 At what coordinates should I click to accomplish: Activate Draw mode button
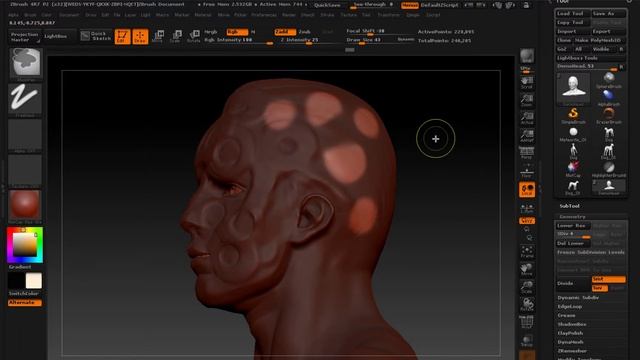point(140,36)
